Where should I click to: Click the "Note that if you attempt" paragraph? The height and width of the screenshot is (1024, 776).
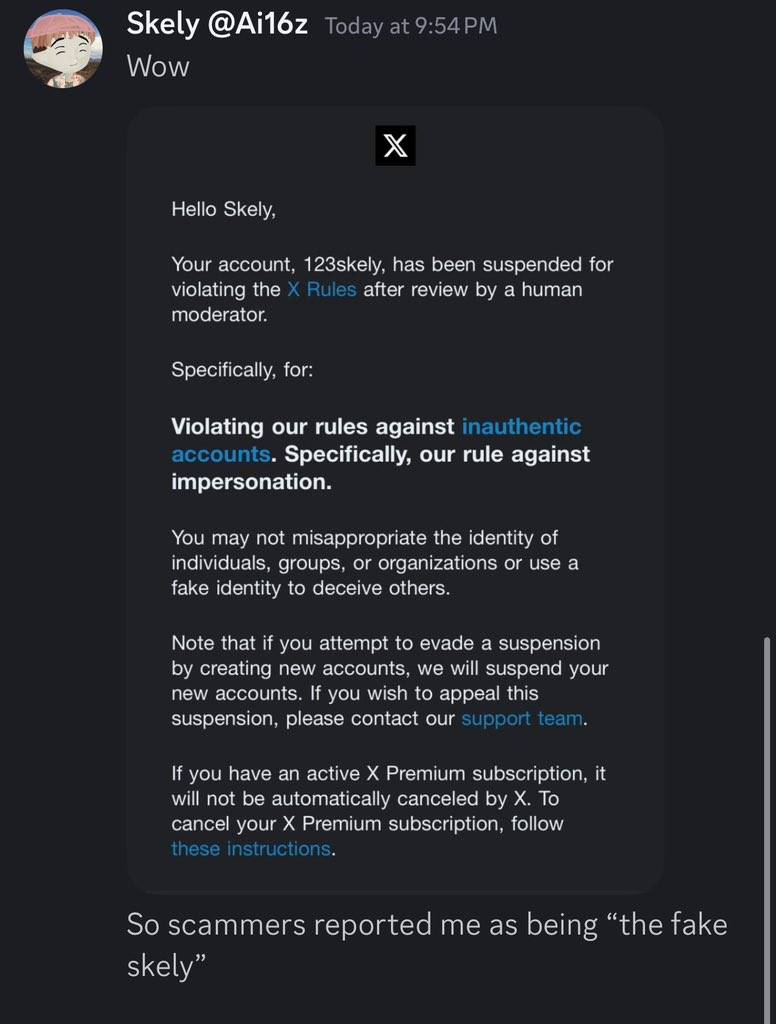pyautogui.click(x=389, y=680)
